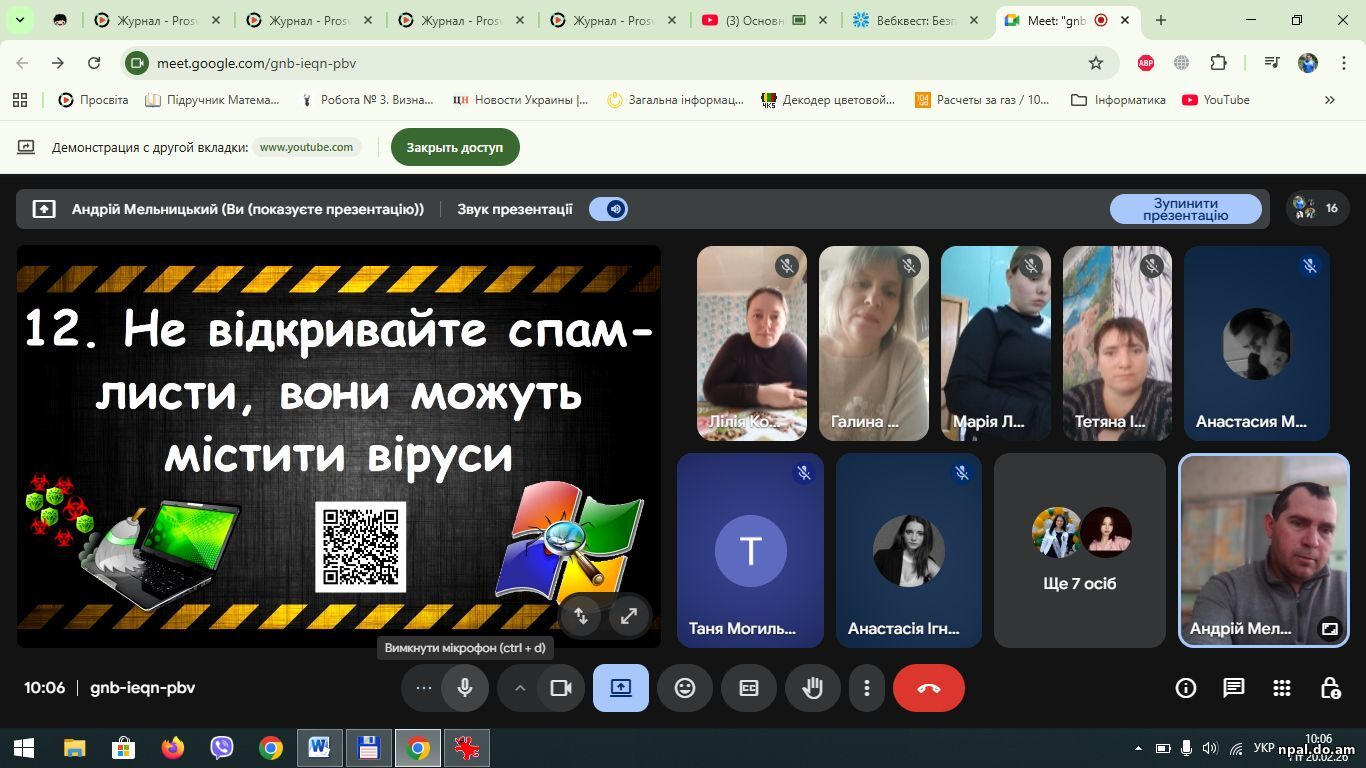Screen dimensions: 1366x768
Task: Switch to the Вебквест browser tab
Action: 915,20
